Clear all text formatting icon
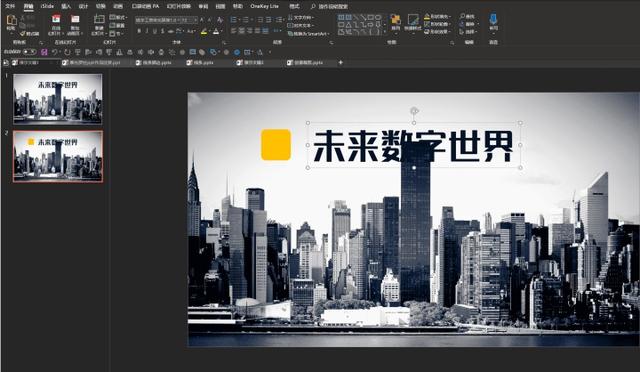Image resolution: width=640 pixels, height=372 pixels. [x=220, y=20]
